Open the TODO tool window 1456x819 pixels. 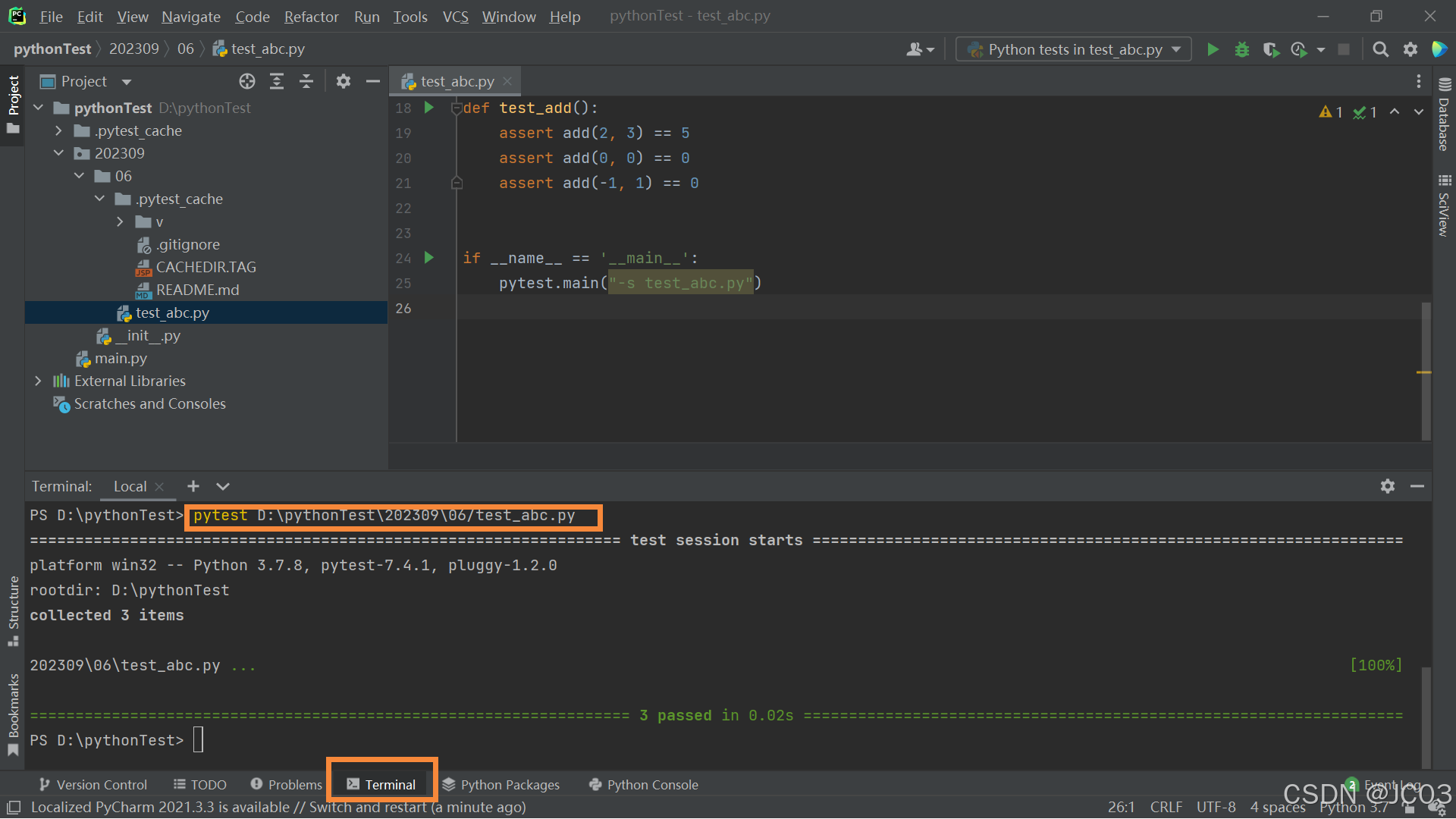200,785
